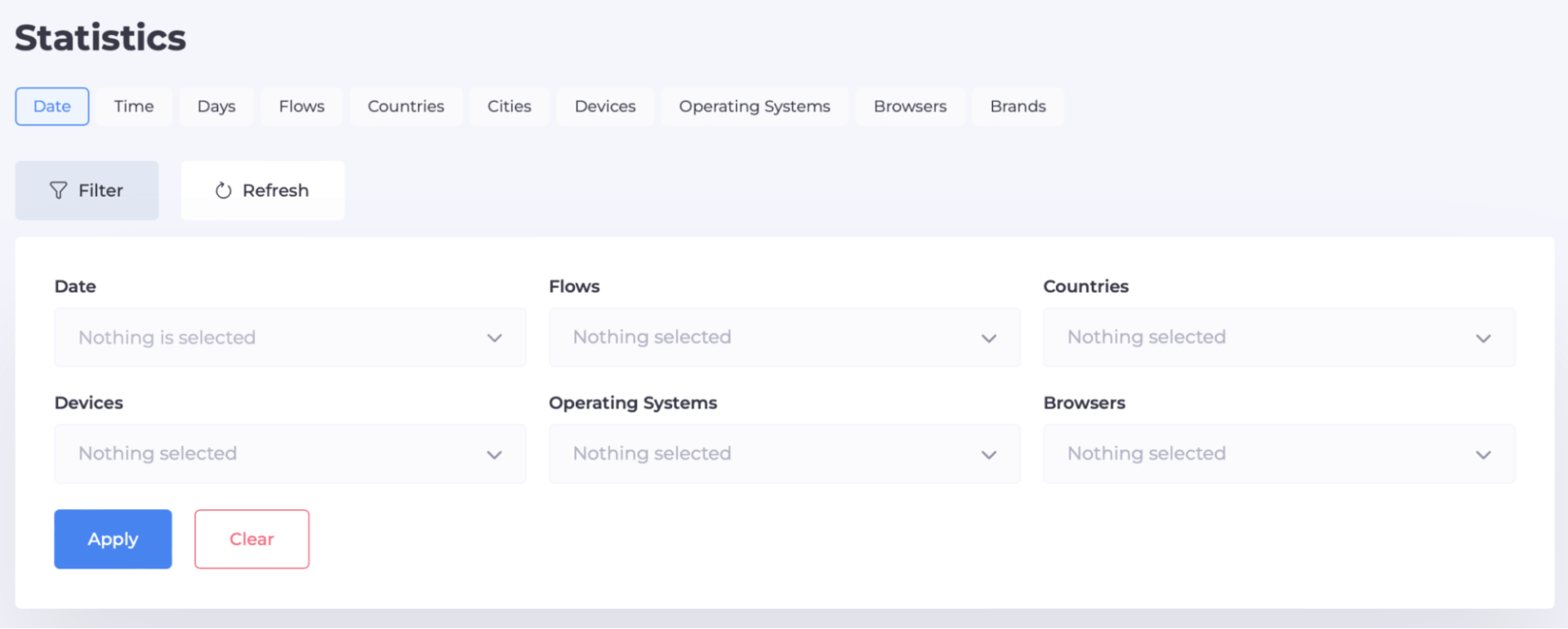1568x629 pixels.
Task: Expand the Countries filter dropdown
Action: (x=1278, y=337)
